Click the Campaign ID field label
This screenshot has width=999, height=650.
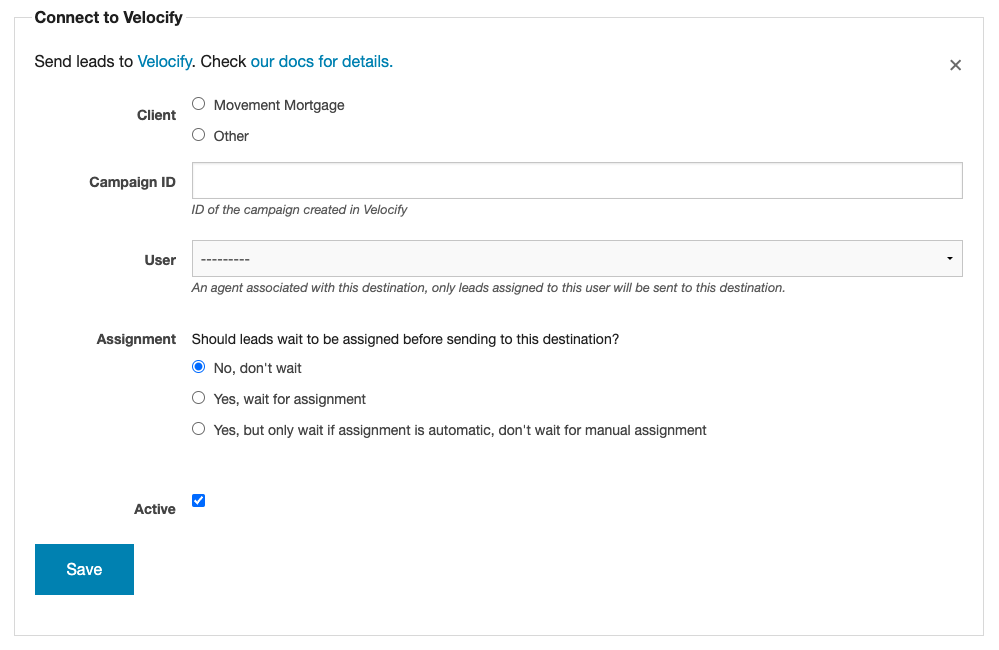[x=133, y=182]
